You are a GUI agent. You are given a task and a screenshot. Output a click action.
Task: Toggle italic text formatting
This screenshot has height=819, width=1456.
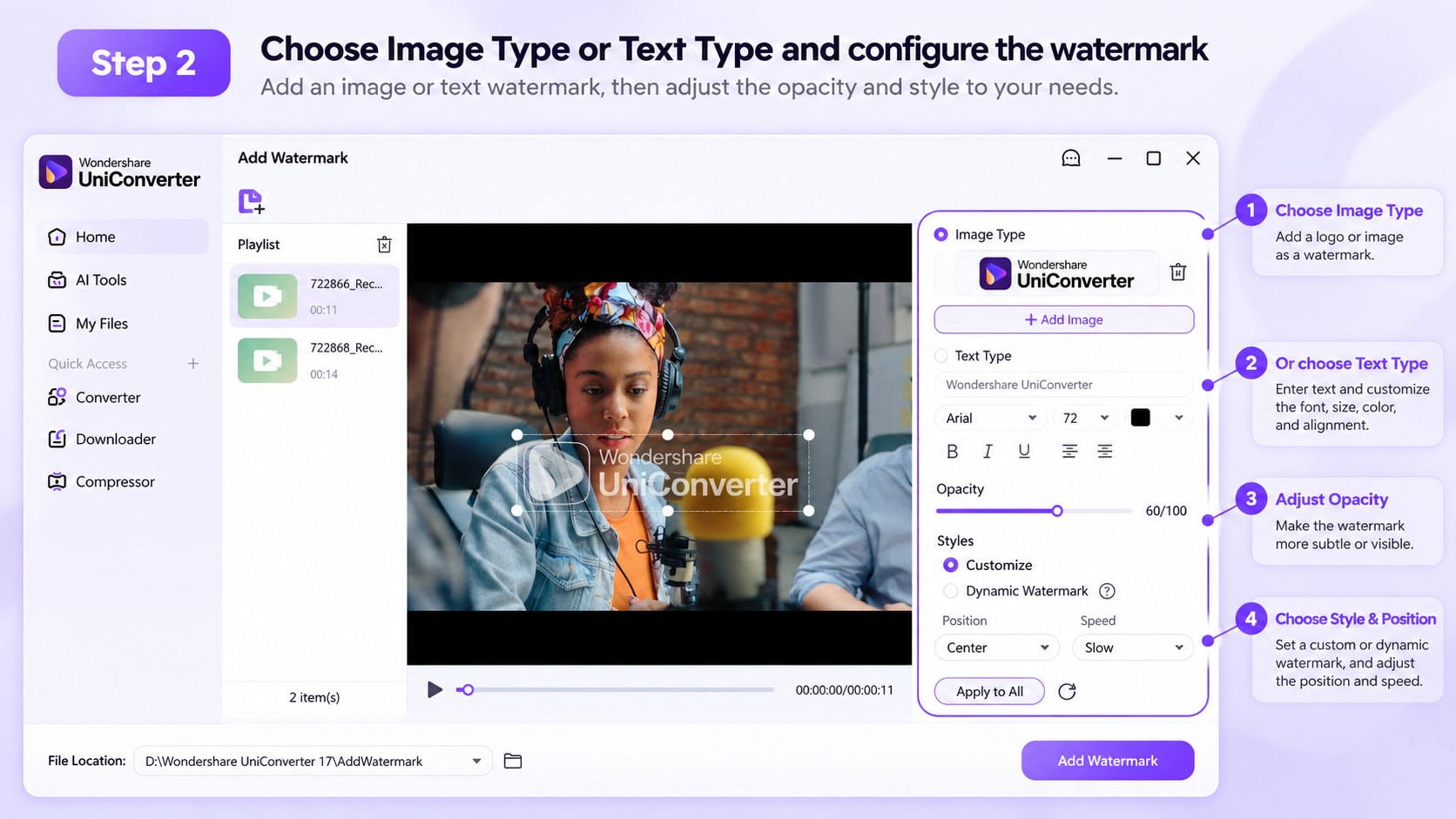coord(988,451)
